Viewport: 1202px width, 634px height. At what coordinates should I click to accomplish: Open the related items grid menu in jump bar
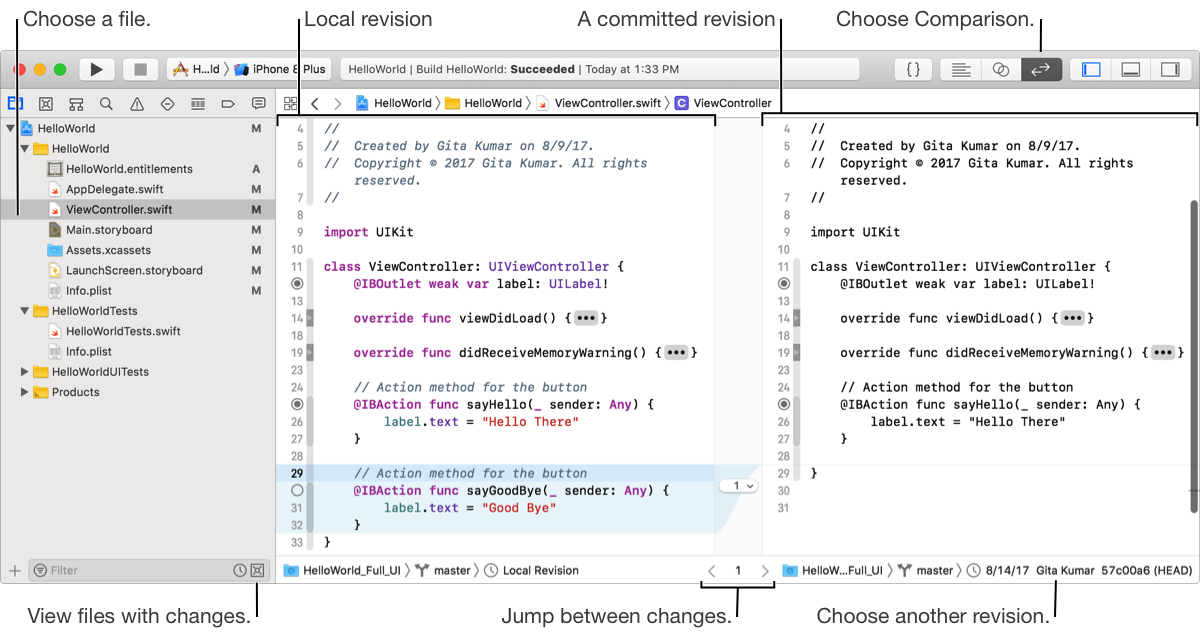tap(291, 103)
